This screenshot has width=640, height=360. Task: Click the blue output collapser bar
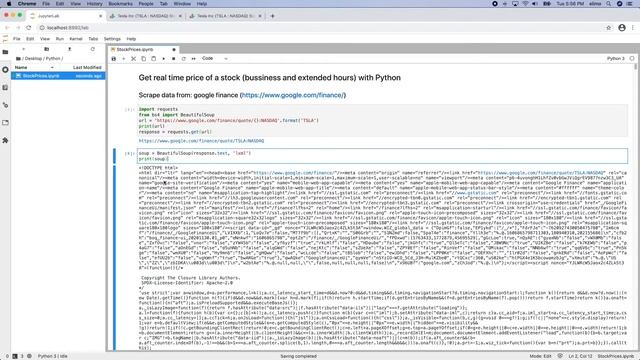(x=114, y=258)
